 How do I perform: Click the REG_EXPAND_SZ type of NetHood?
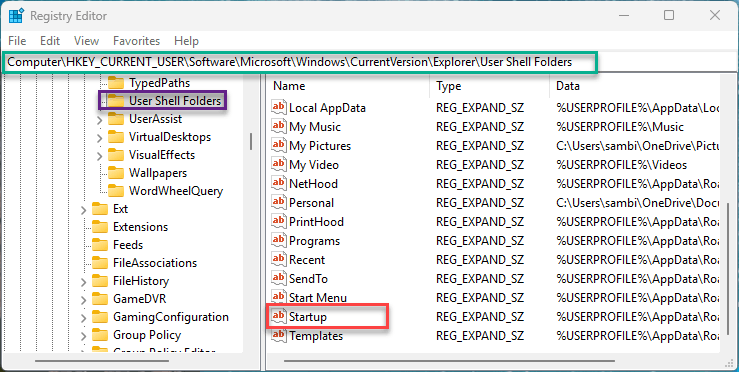point(480,184)
